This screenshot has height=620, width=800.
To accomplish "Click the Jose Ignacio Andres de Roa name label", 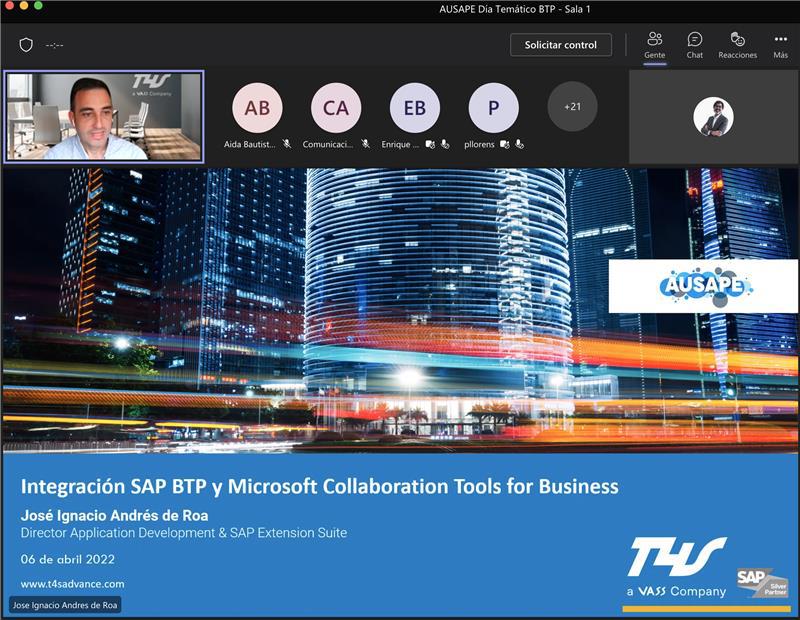I will [65, 605].
